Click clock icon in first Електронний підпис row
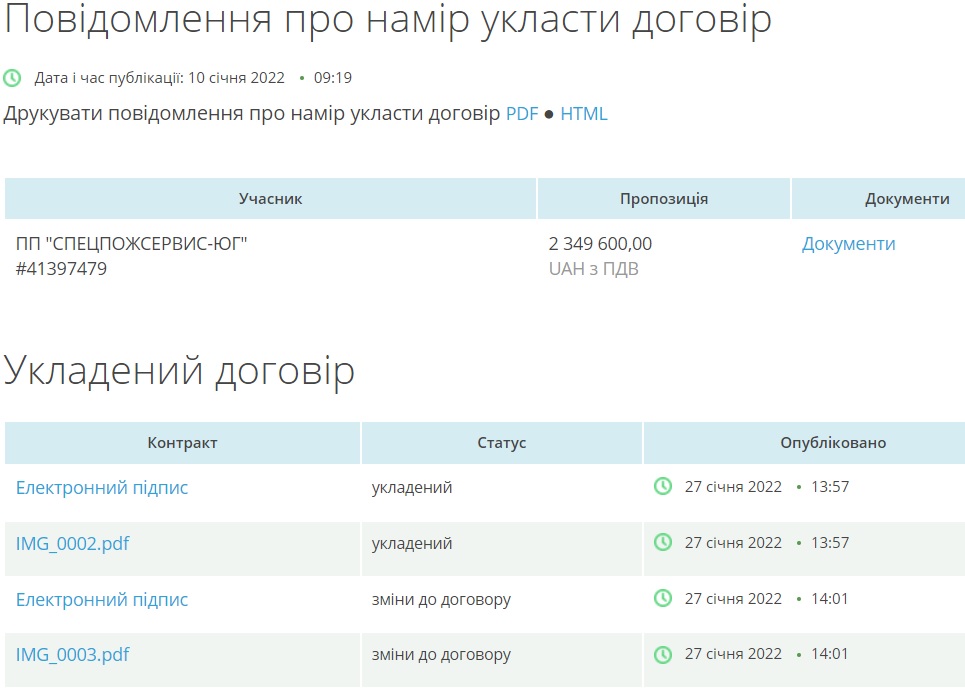Screen dimensions: 965x695 [x=662, y=487]
